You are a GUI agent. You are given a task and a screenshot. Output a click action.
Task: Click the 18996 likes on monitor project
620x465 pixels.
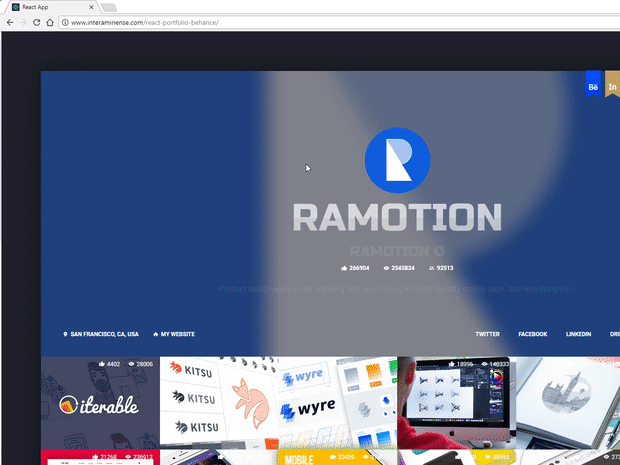461,364
